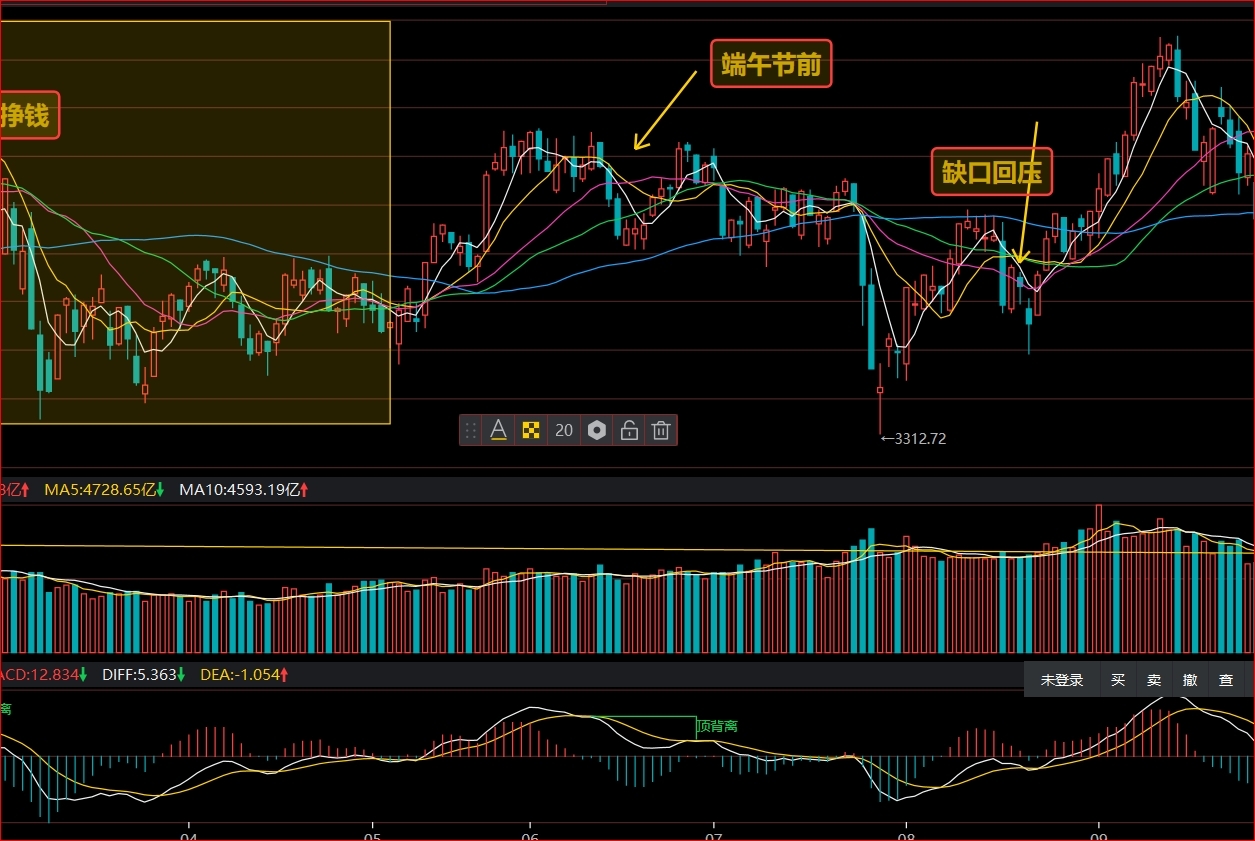Click the 04 month label on time axis

[x=188, y=838]
